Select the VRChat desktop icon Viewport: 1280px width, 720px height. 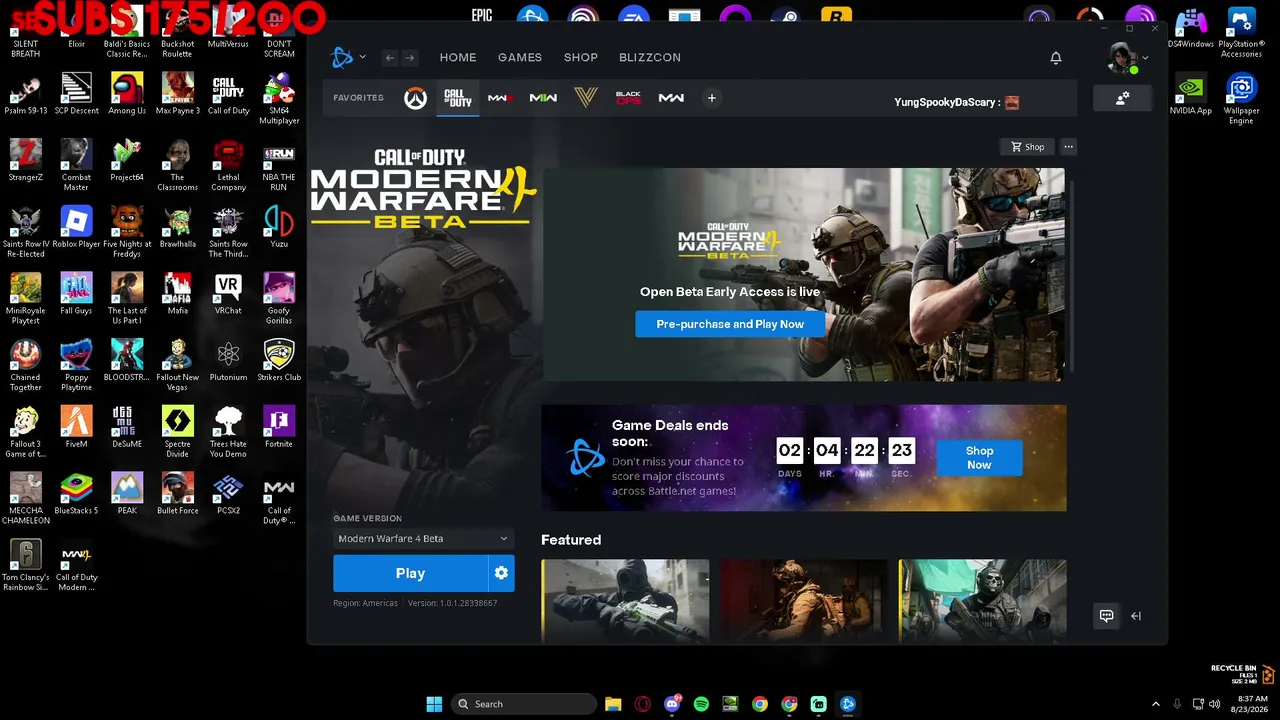coord(228,294)
